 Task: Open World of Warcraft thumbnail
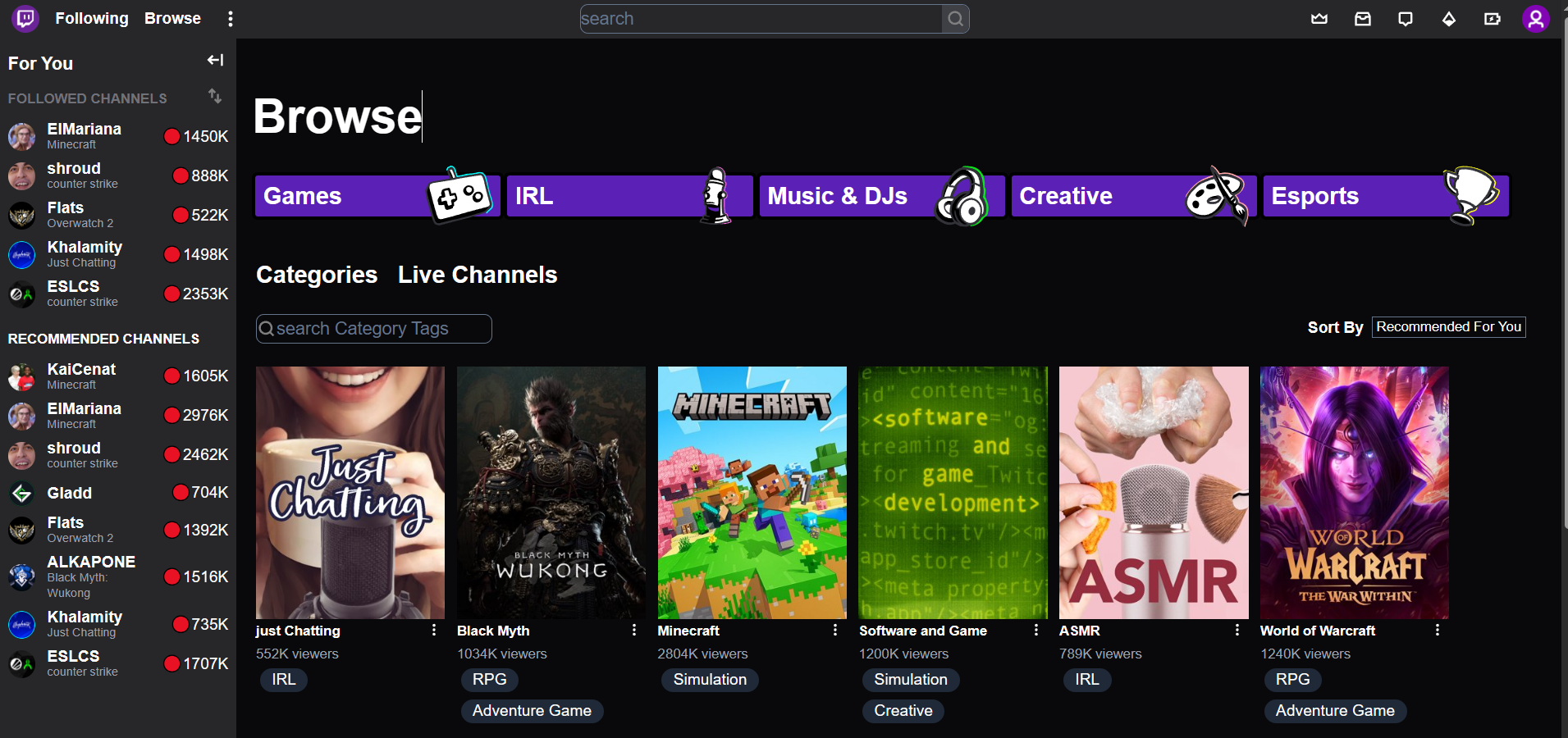pyautogui.click(x=1355, y=493)
